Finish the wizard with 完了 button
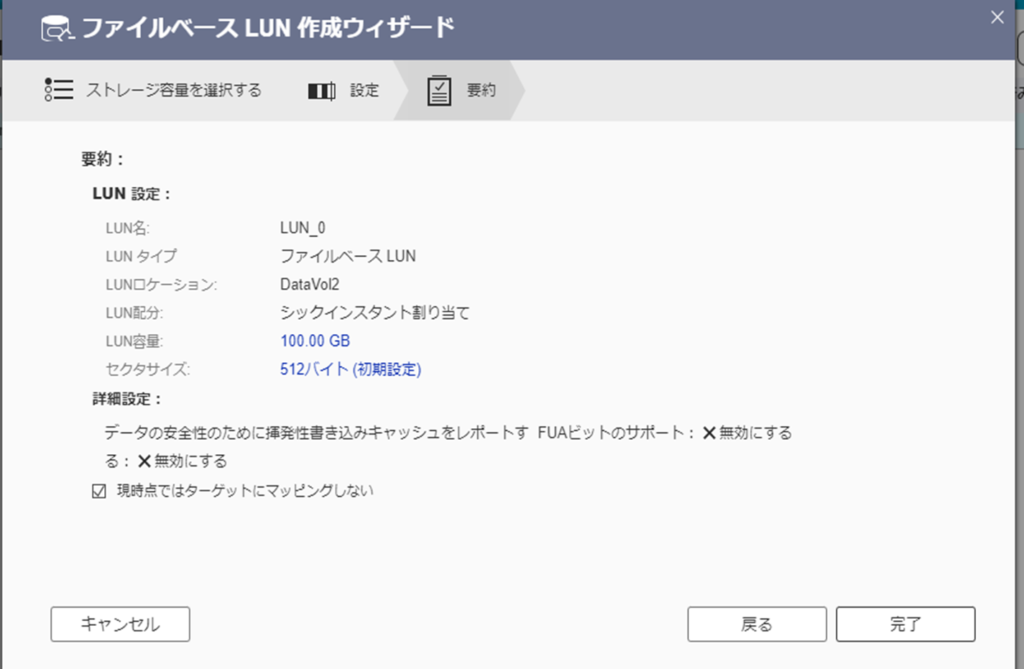This screenshot has height=669, width=1024. [x=905, y=624]
